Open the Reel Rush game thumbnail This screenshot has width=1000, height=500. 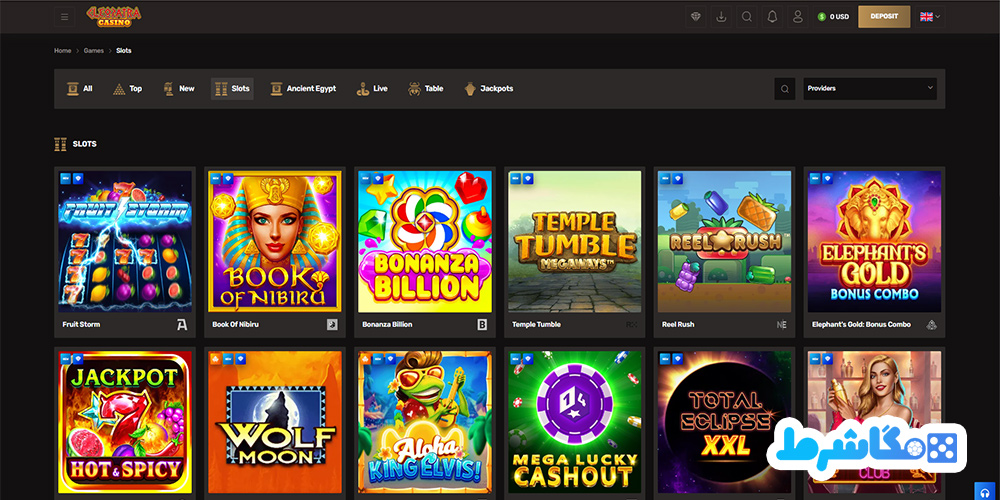724,241
